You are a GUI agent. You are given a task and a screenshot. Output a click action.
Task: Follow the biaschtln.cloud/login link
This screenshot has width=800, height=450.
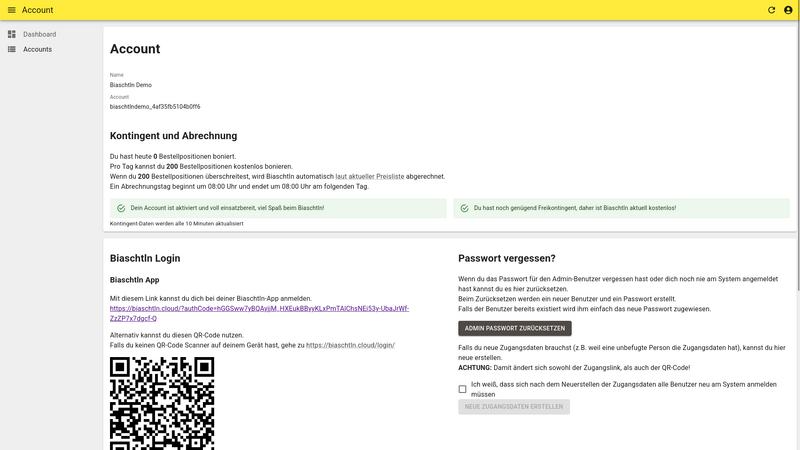350,345
